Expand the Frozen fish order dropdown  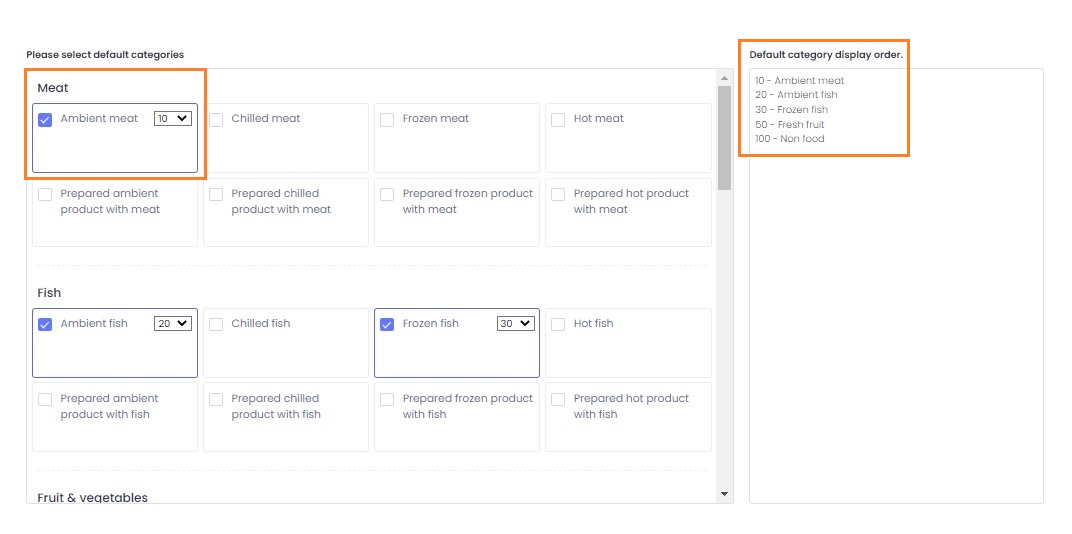tap(515, 324)
